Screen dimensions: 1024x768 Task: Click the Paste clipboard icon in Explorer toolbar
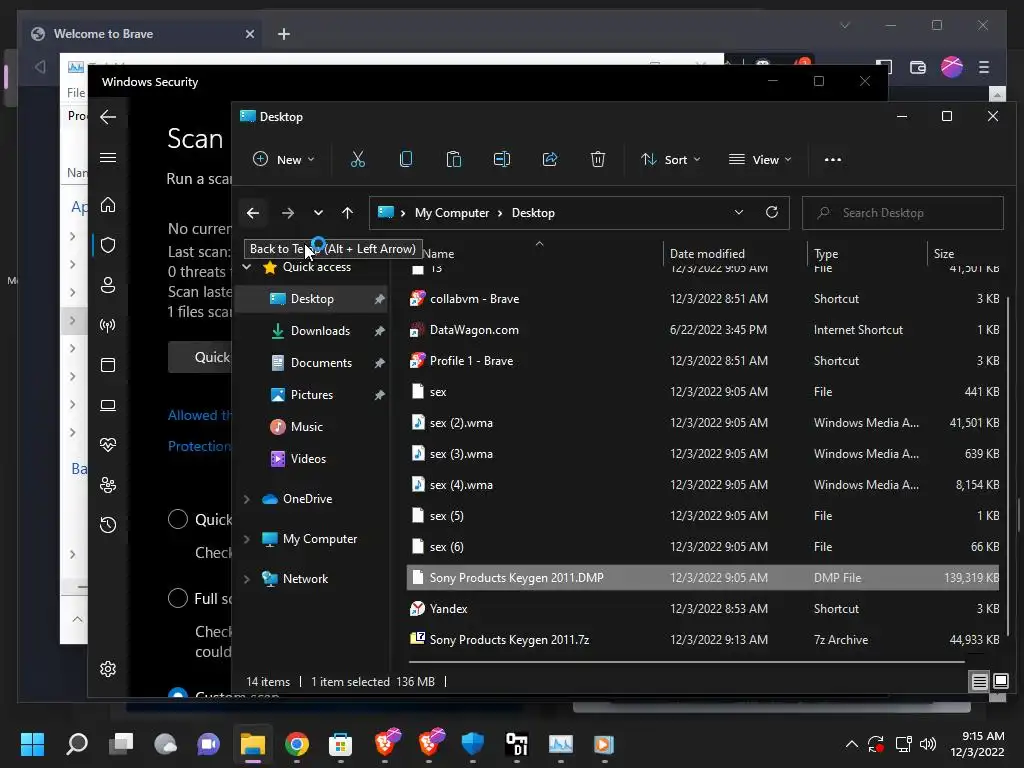[454, 159]
